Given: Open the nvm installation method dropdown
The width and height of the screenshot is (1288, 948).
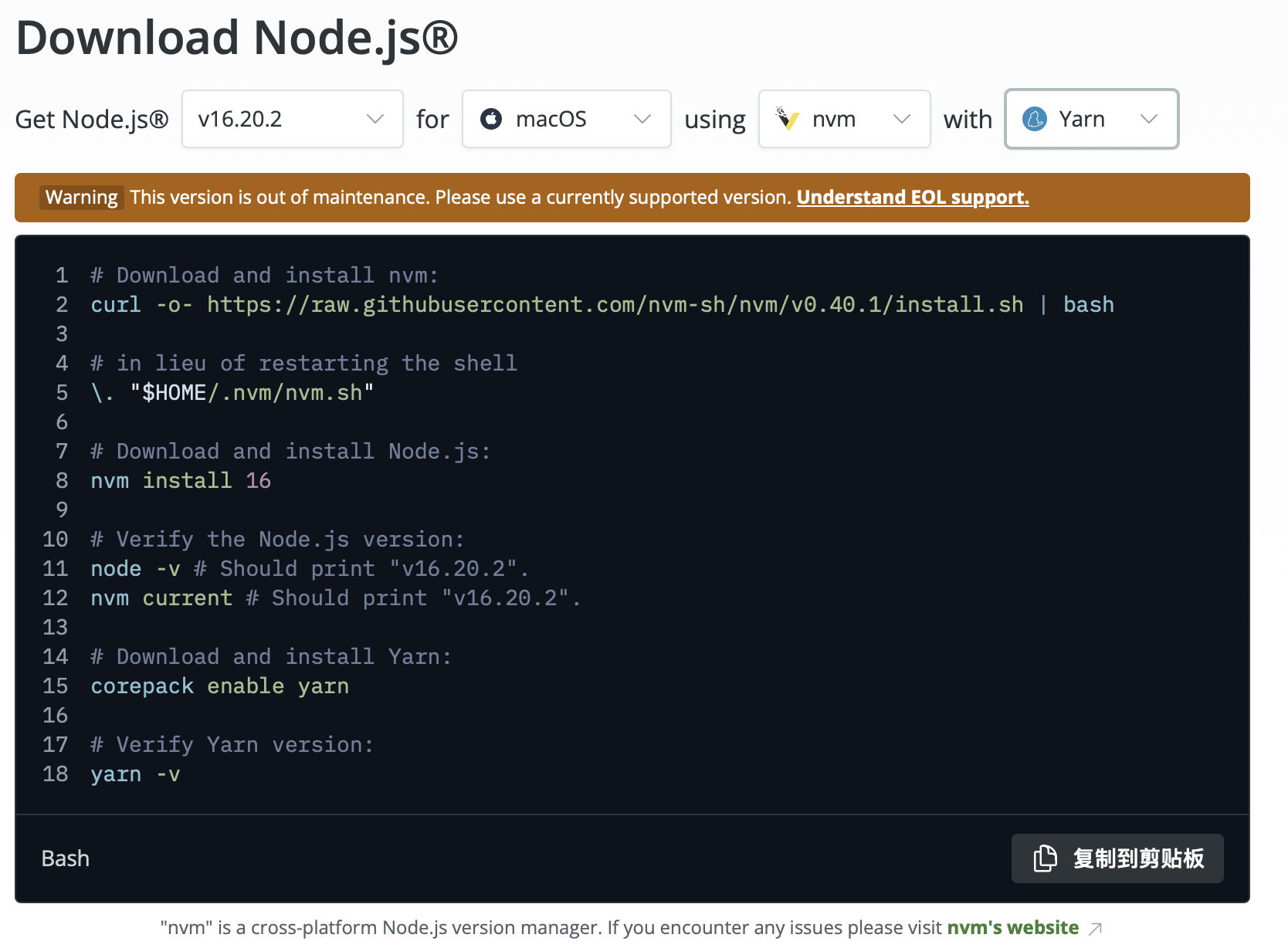Looking at the screenshot, I should (845, 119).
